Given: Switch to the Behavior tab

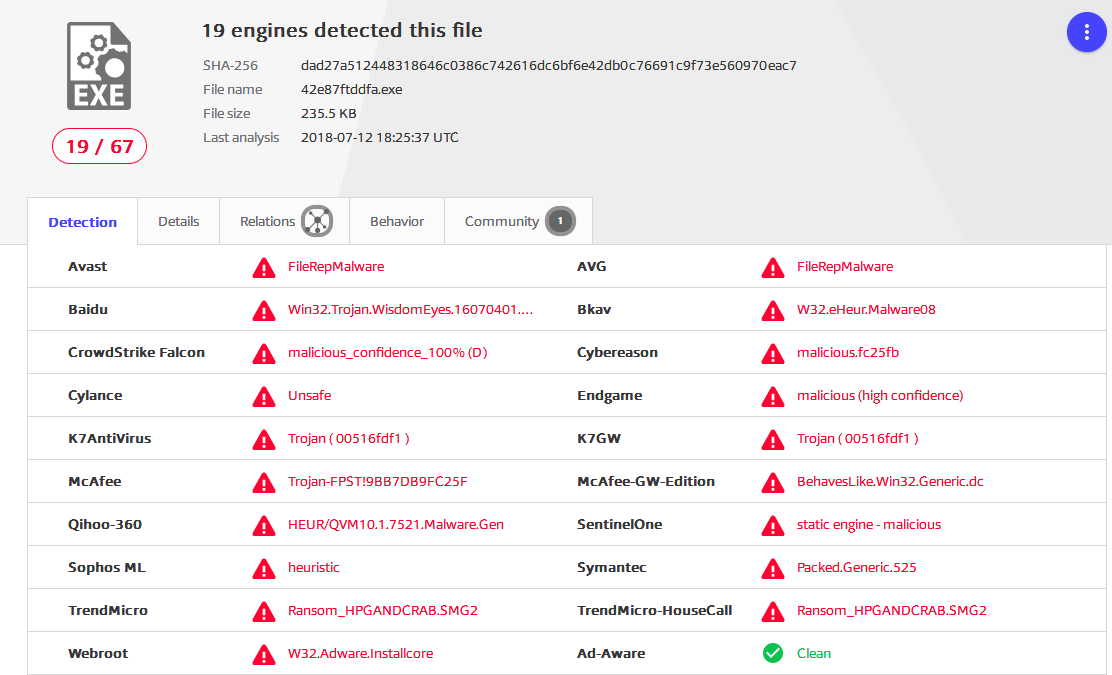Looking at the screenshot, I should pyautogui.click(x=397, y=221).
